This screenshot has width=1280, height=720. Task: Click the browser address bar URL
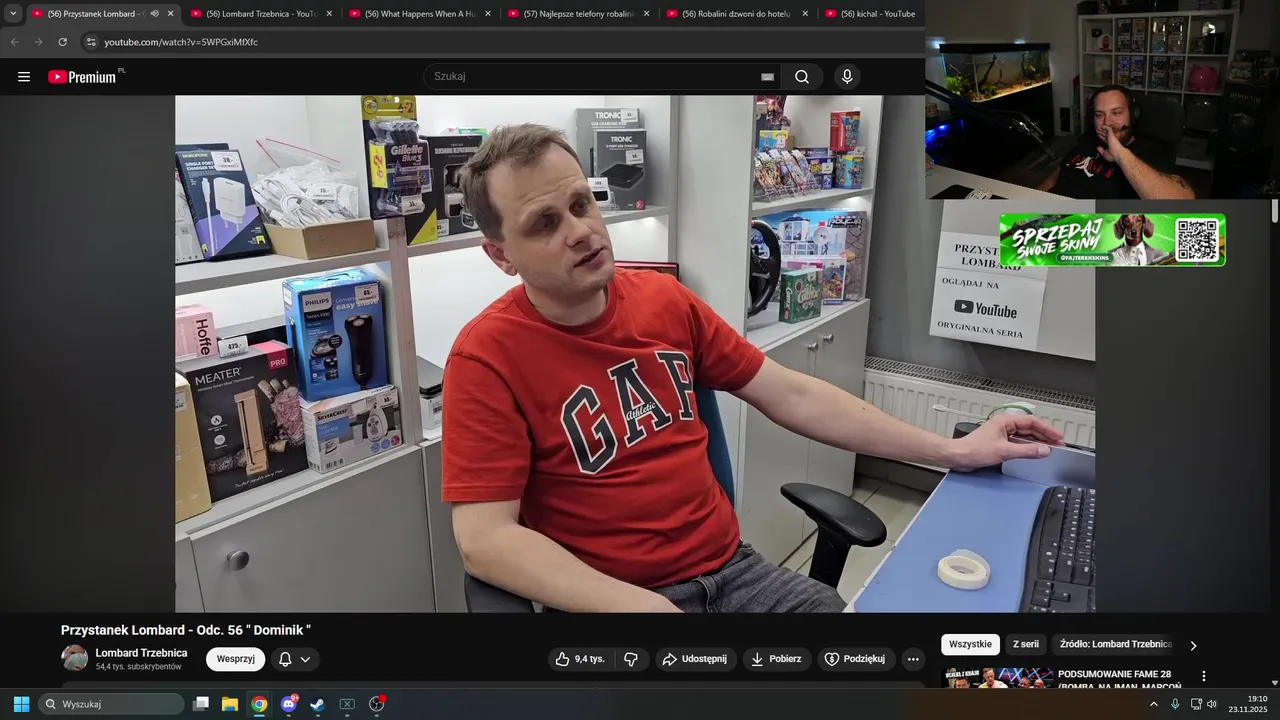(x=181, y=42)
